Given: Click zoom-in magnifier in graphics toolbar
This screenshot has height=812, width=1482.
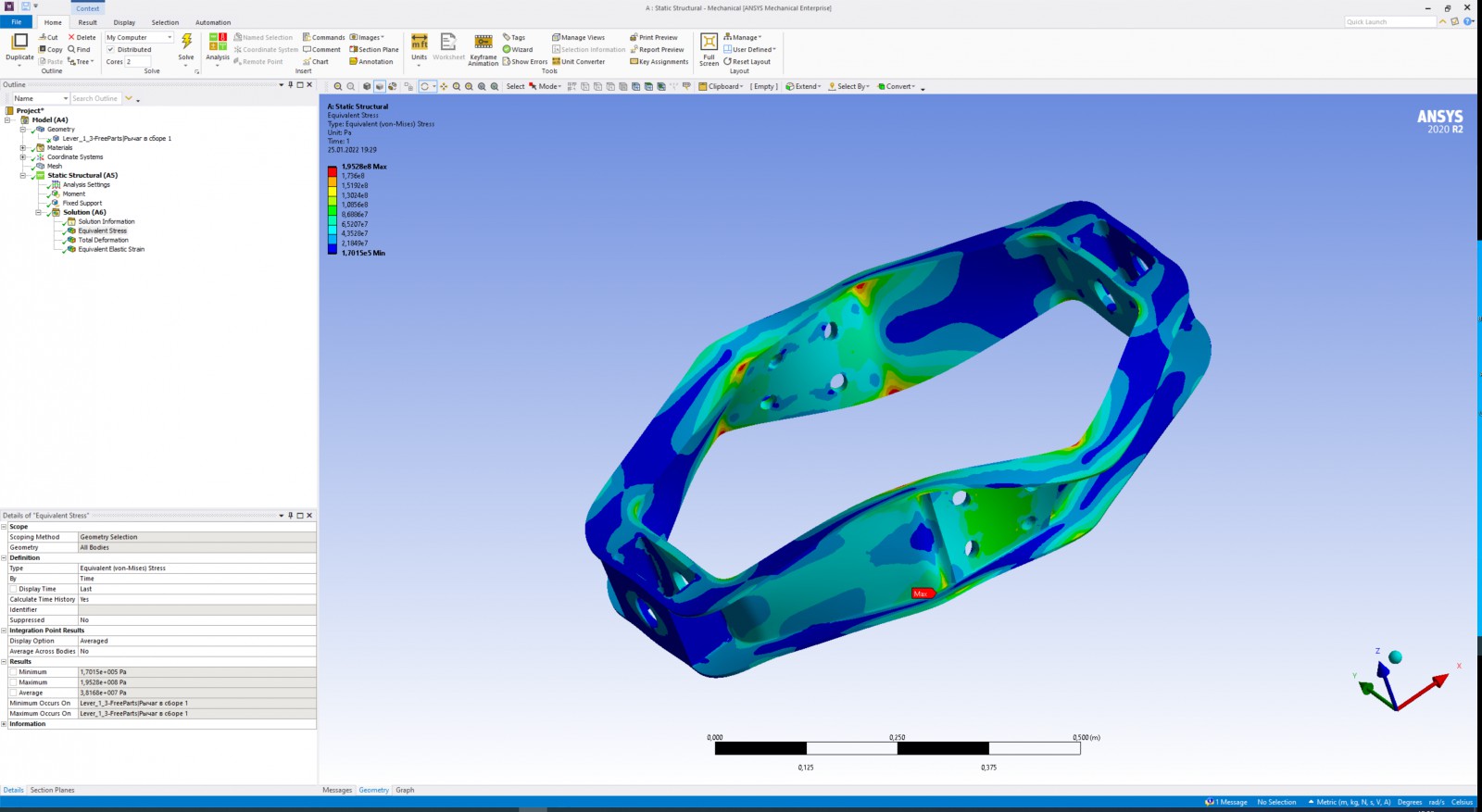Looking at the screenshot, I should [456, 87].
